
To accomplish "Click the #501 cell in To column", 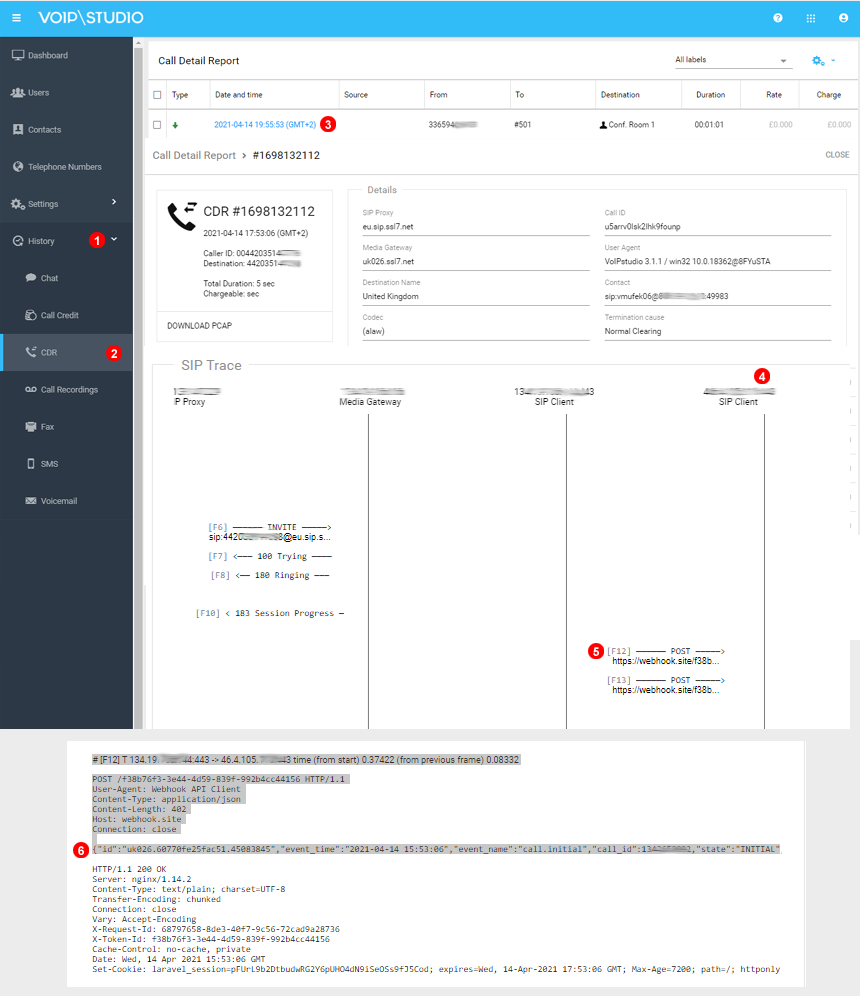I will (522, 125).
